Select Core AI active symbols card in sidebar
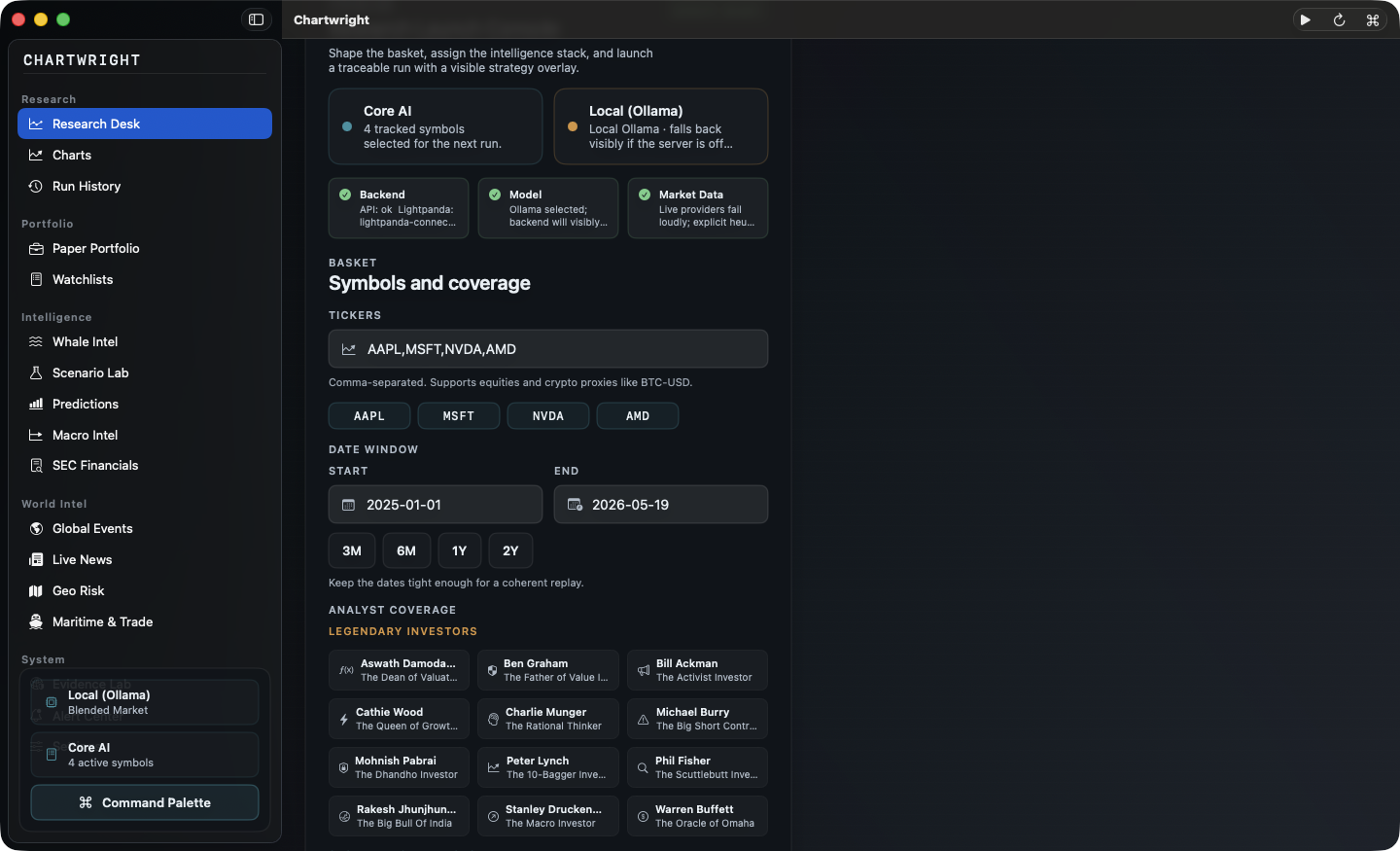1400x851 pixels. tap(145, 755)
